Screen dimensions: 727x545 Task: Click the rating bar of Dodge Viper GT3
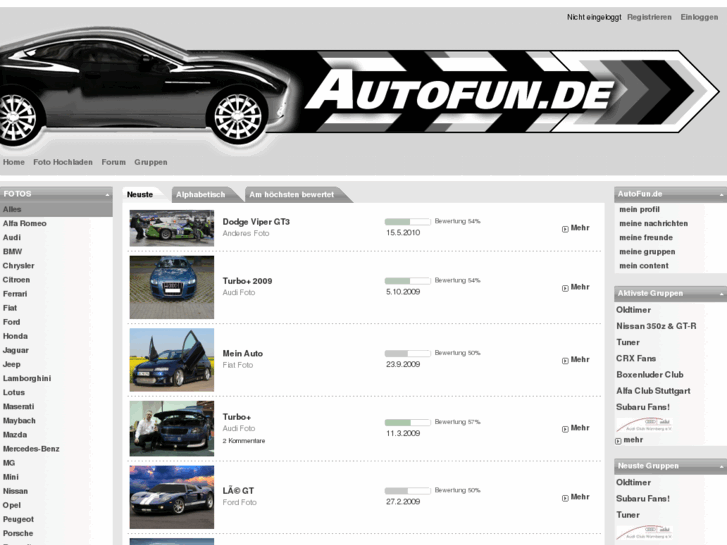click(x=408, y=222)
